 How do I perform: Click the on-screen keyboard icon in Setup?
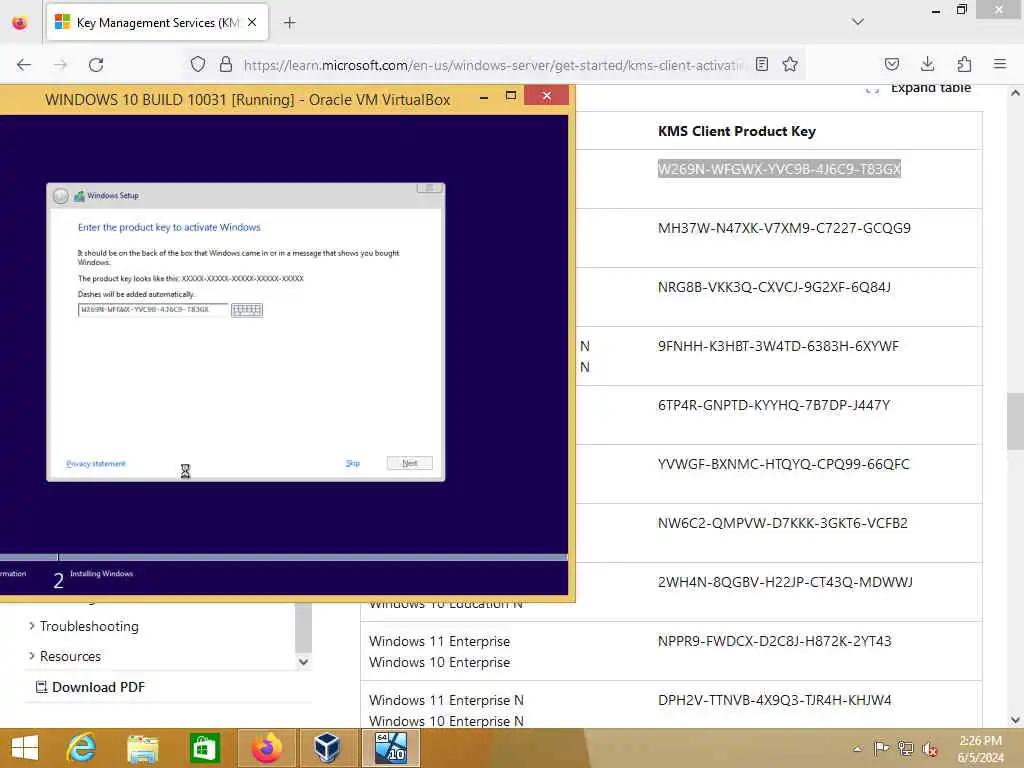247,310
